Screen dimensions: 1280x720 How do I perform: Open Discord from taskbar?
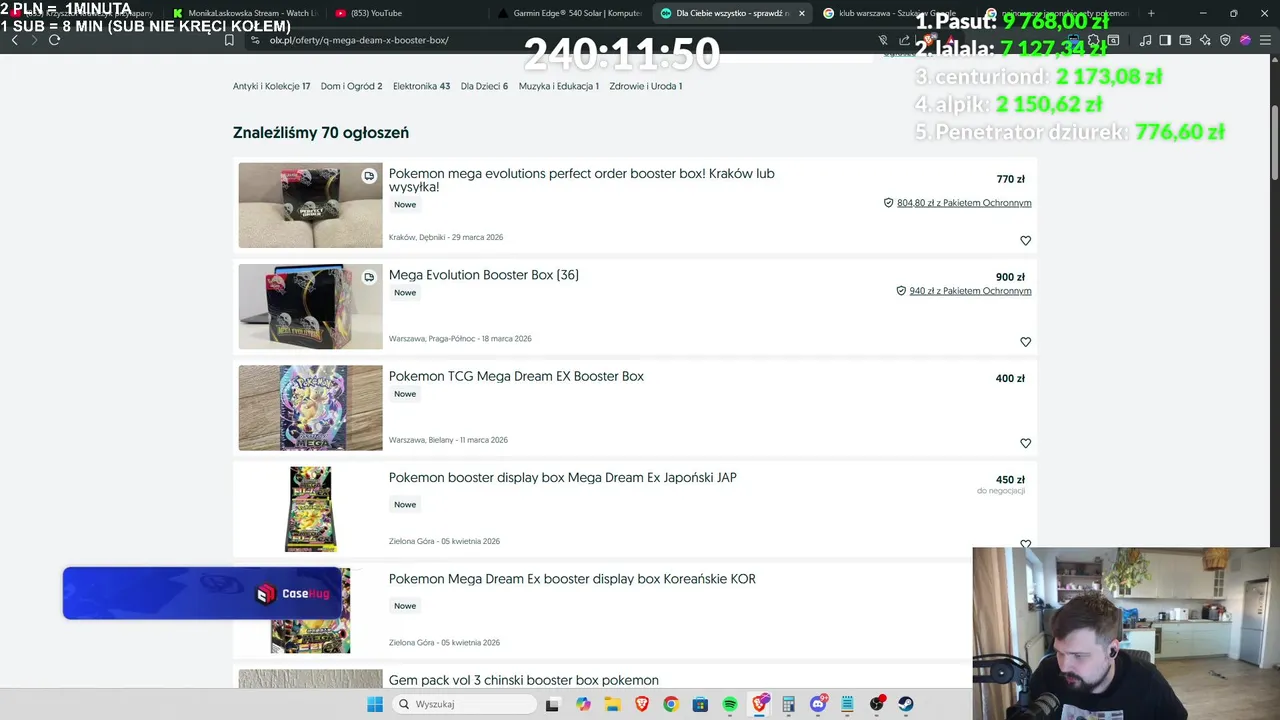[818, 704]
